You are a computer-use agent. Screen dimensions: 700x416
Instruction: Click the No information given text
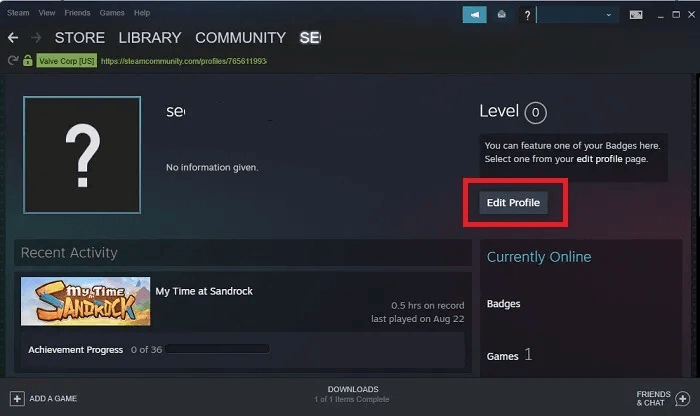212,167
